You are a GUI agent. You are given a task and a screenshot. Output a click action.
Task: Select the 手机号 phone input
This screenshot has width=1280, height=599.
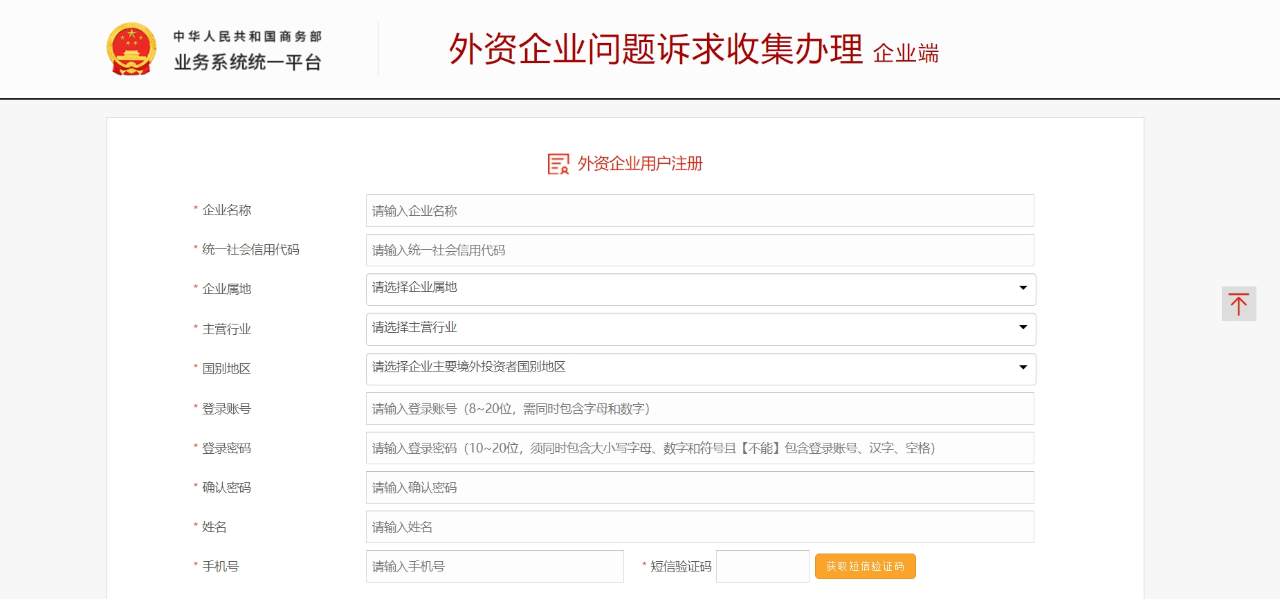pos(495,566)
